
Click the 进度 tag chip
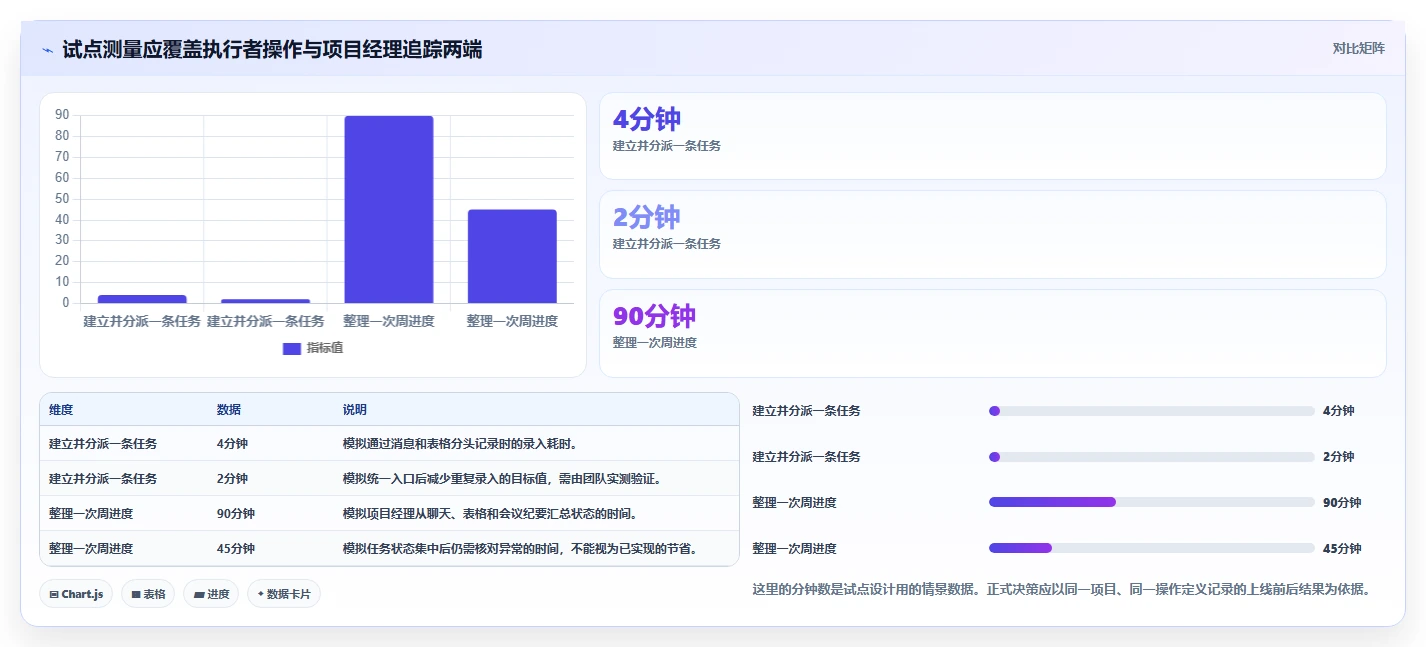(211, 594)
